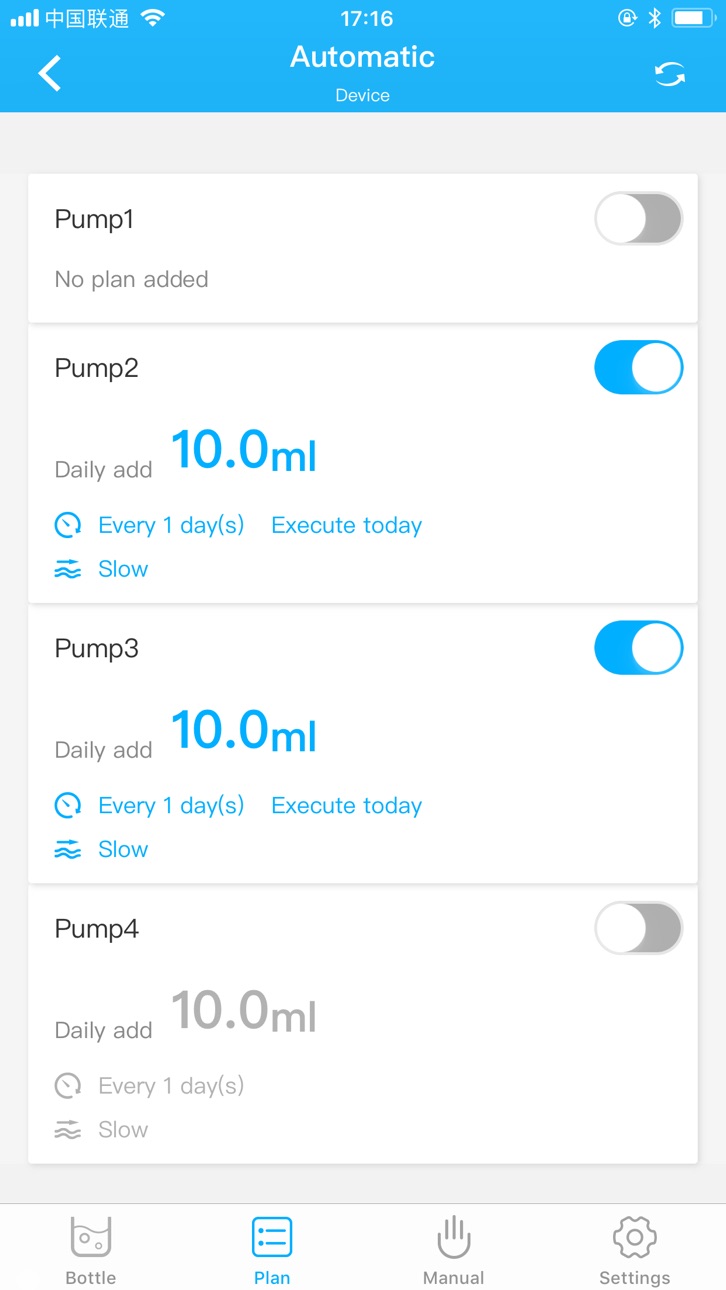The image size is (726, 1290).
Task: Tap Pump3 clock interval icon
Action: pos(67,805)
